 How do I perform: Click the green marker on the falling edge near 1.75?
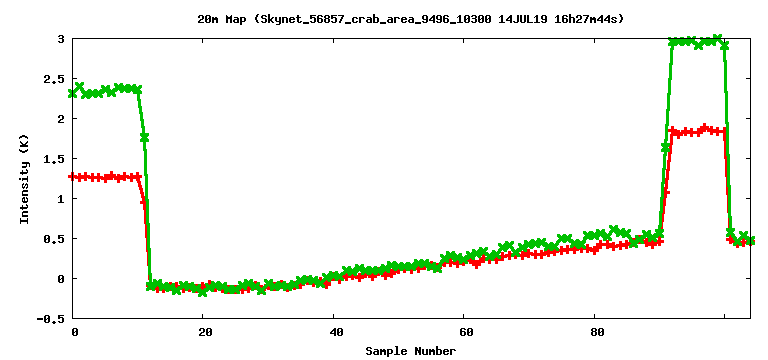click(144, 138)
